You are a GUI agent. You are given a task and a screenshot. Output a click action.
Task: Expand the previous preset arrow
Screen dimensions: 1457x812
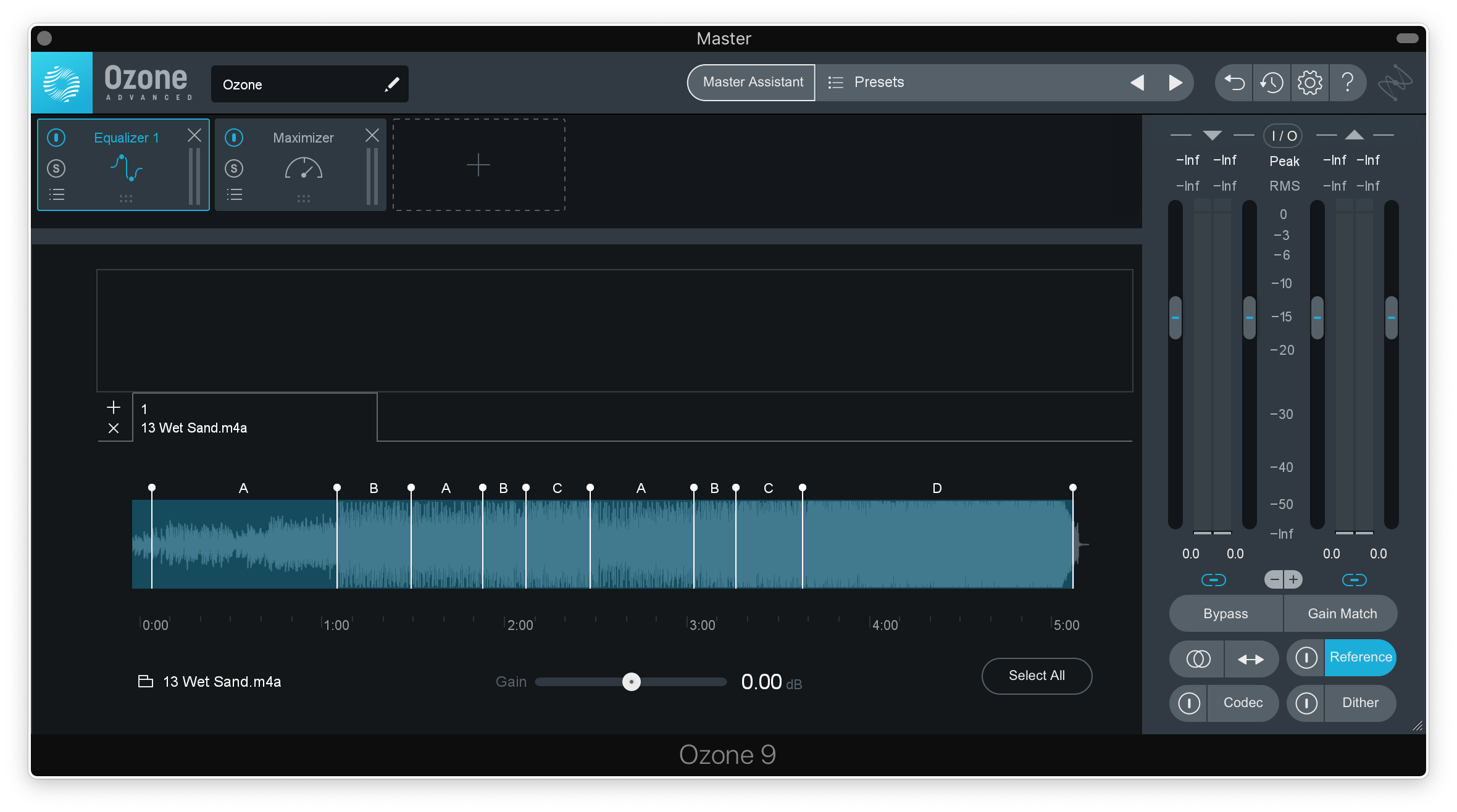[1139, 83]
